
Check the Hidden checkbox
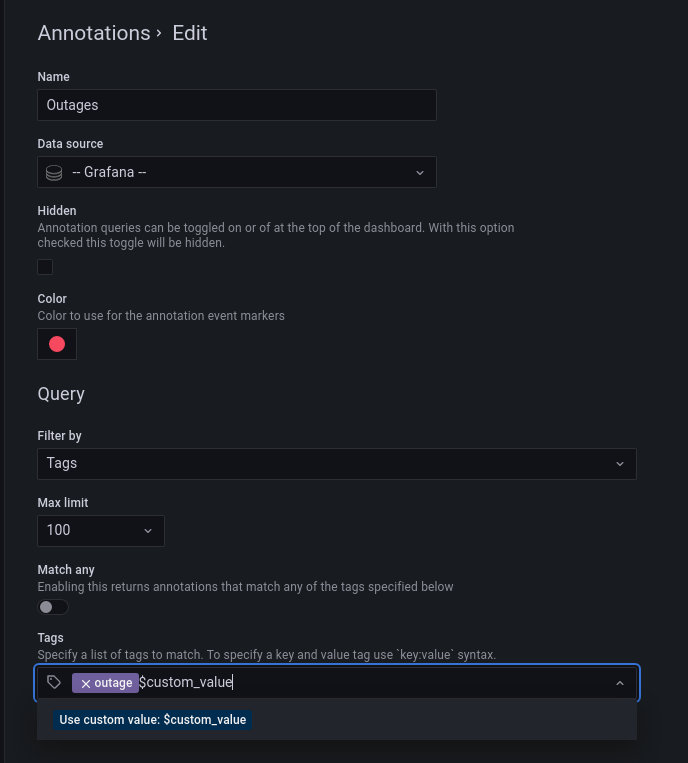45,267
